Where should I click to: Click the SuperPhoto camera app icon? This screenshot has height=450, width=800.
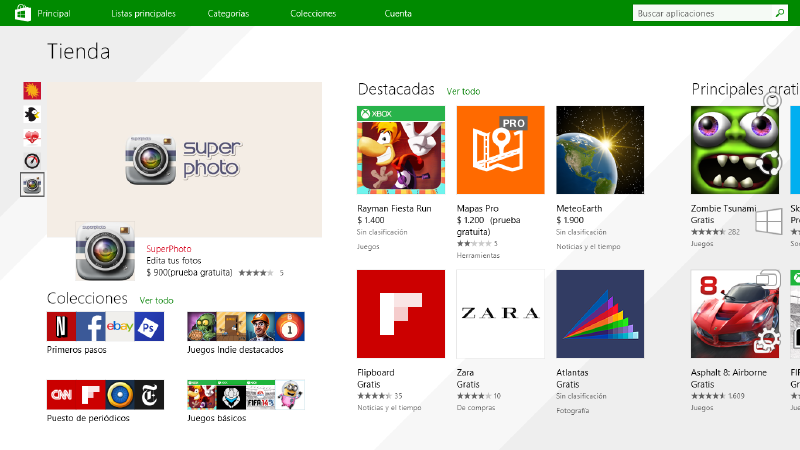[x=105, y=251]
